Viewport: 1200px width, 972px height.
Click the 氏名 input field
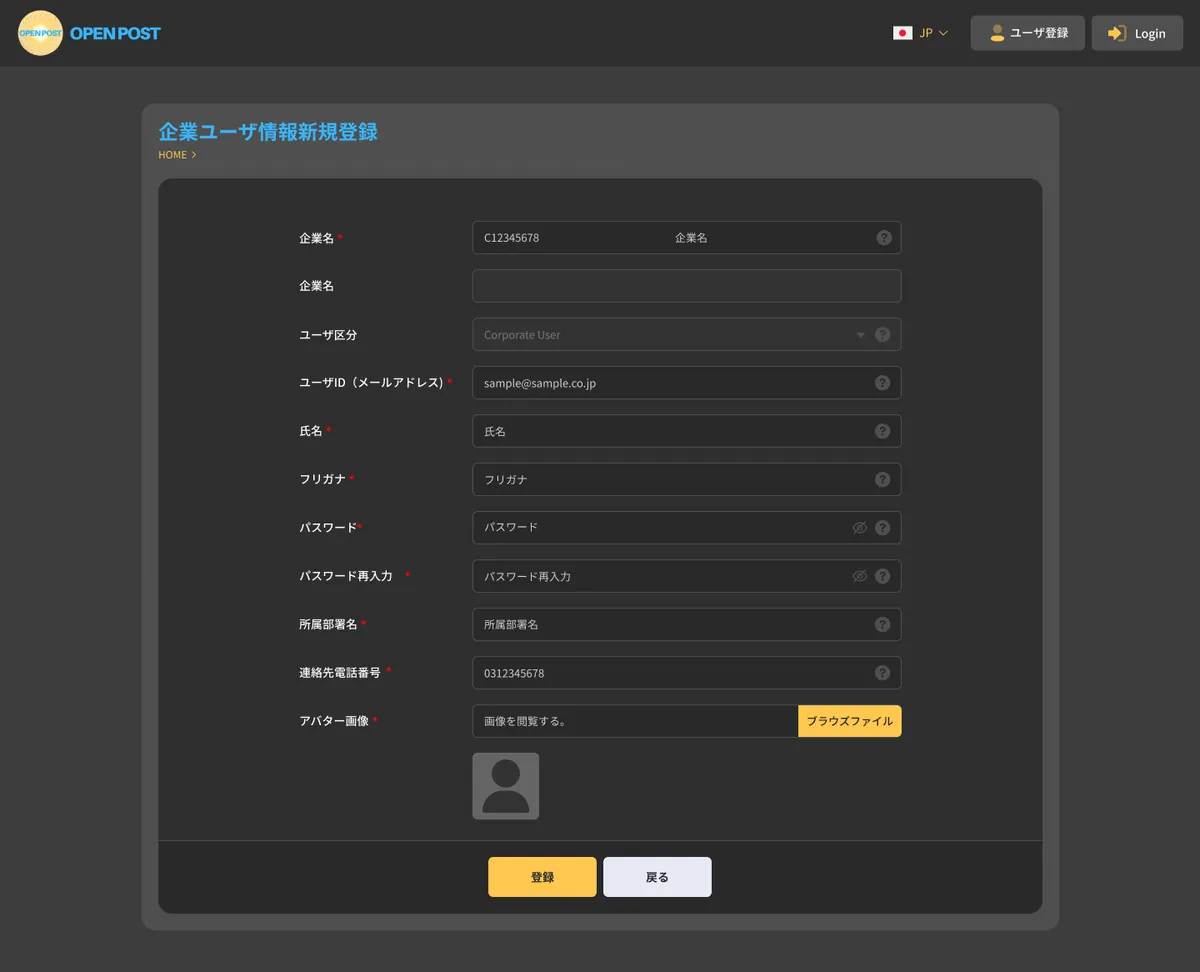[687, 431]
